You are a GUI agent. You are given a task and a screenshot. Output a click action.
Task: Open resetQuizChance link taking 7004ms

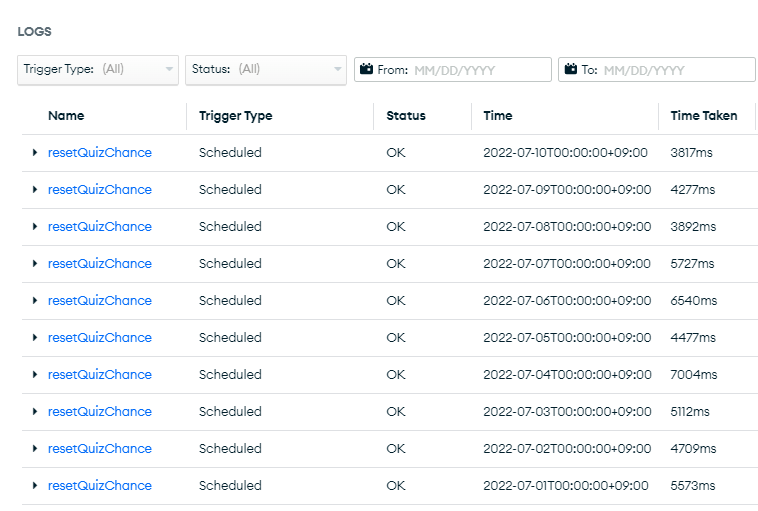[100, 374]
